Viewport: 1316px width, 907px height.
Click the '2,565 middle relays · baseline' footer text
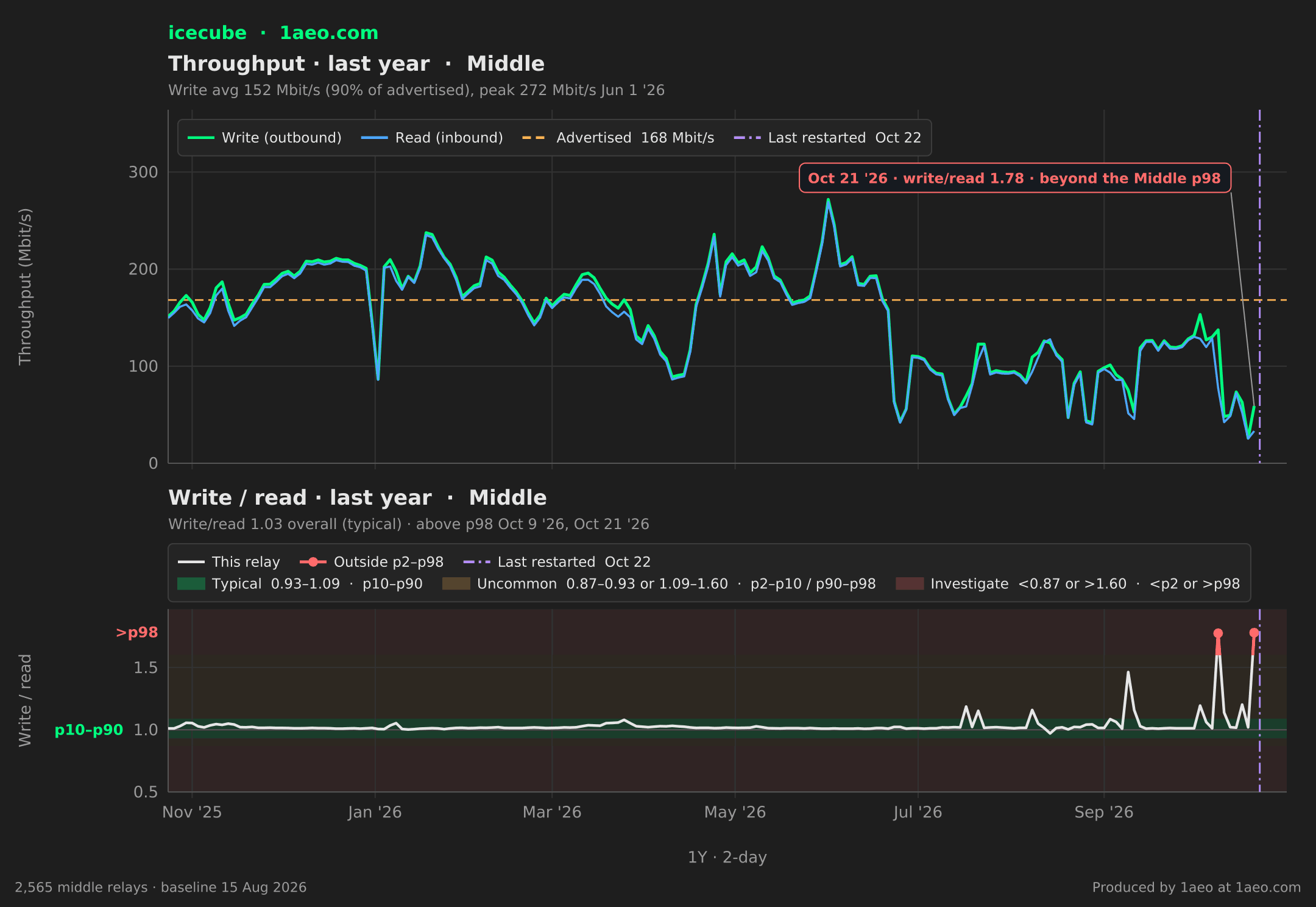[x=161, y=887]
